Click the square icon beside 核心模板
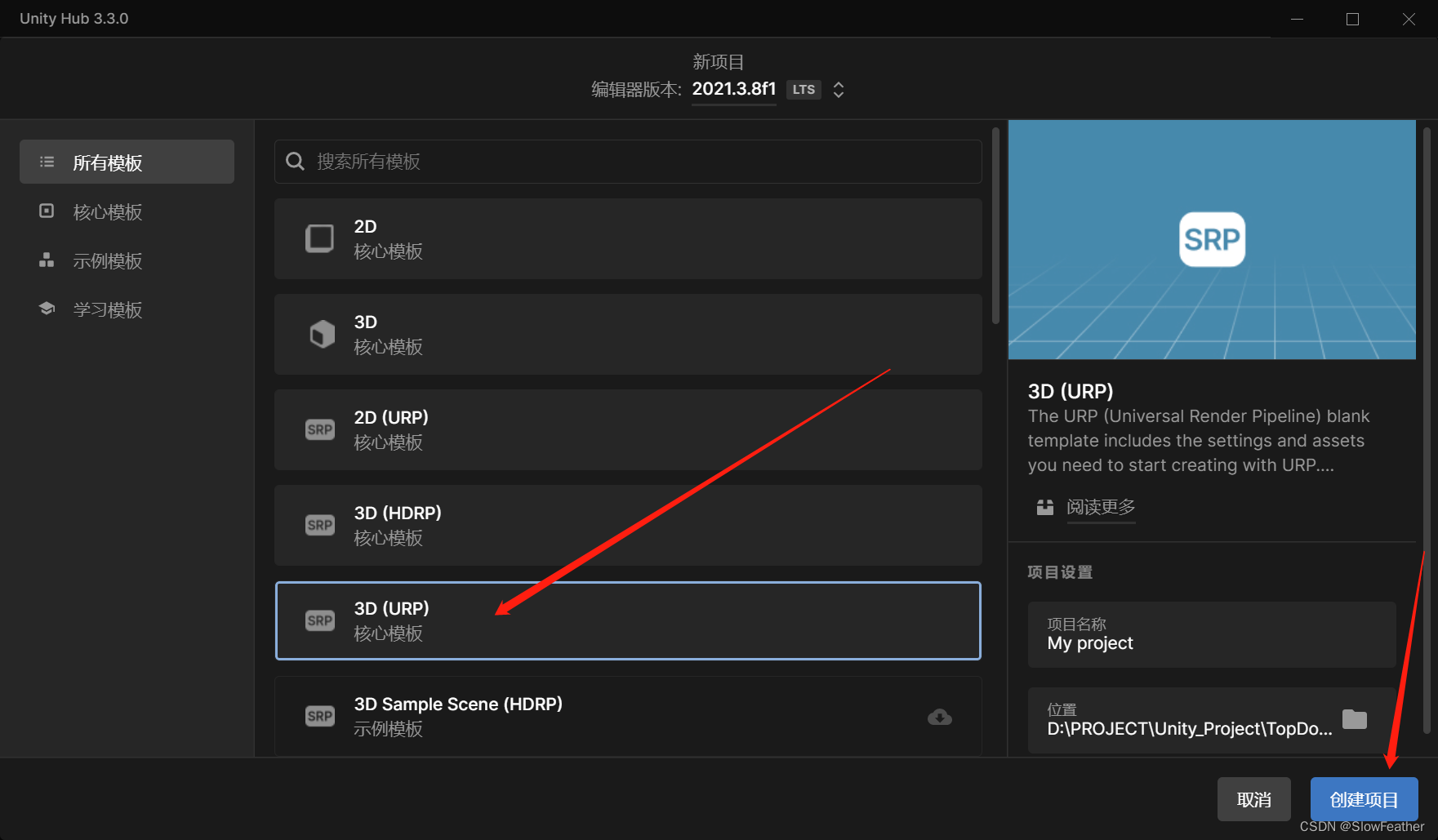 (x=47, y=211)
